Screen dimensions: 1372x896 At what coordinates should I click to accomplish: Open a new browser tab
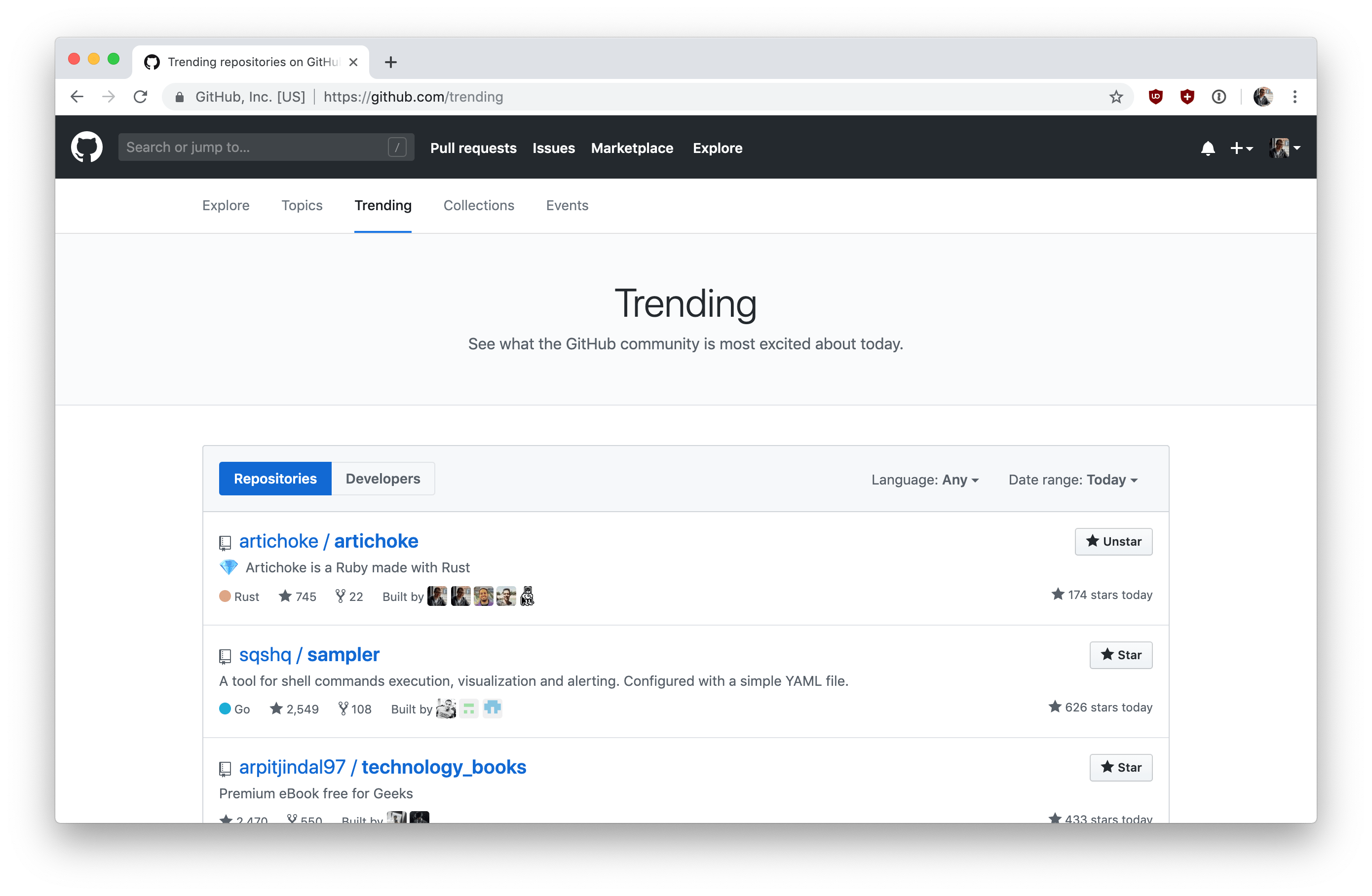390,62
